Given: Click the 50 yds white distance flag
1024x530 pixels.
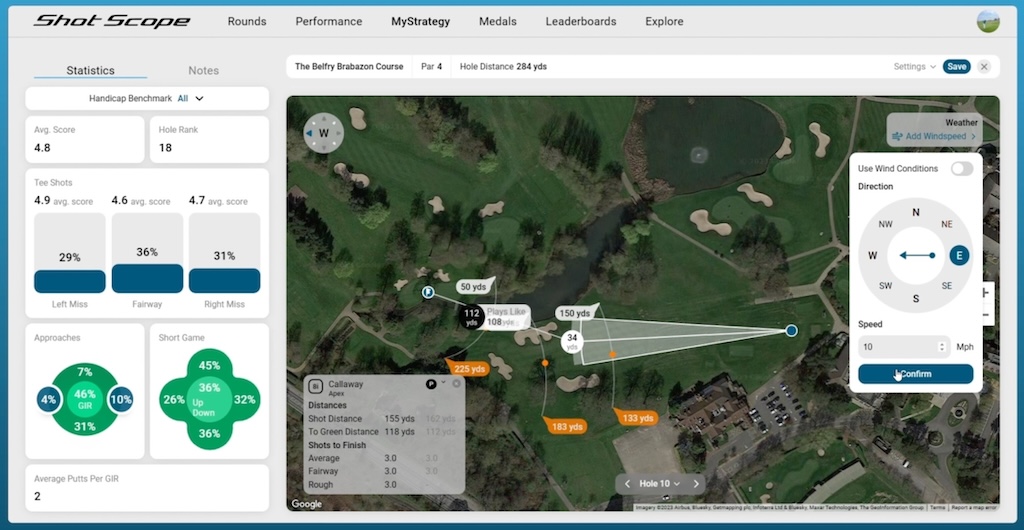Looking at the screenshot, I should pos(475,287).
